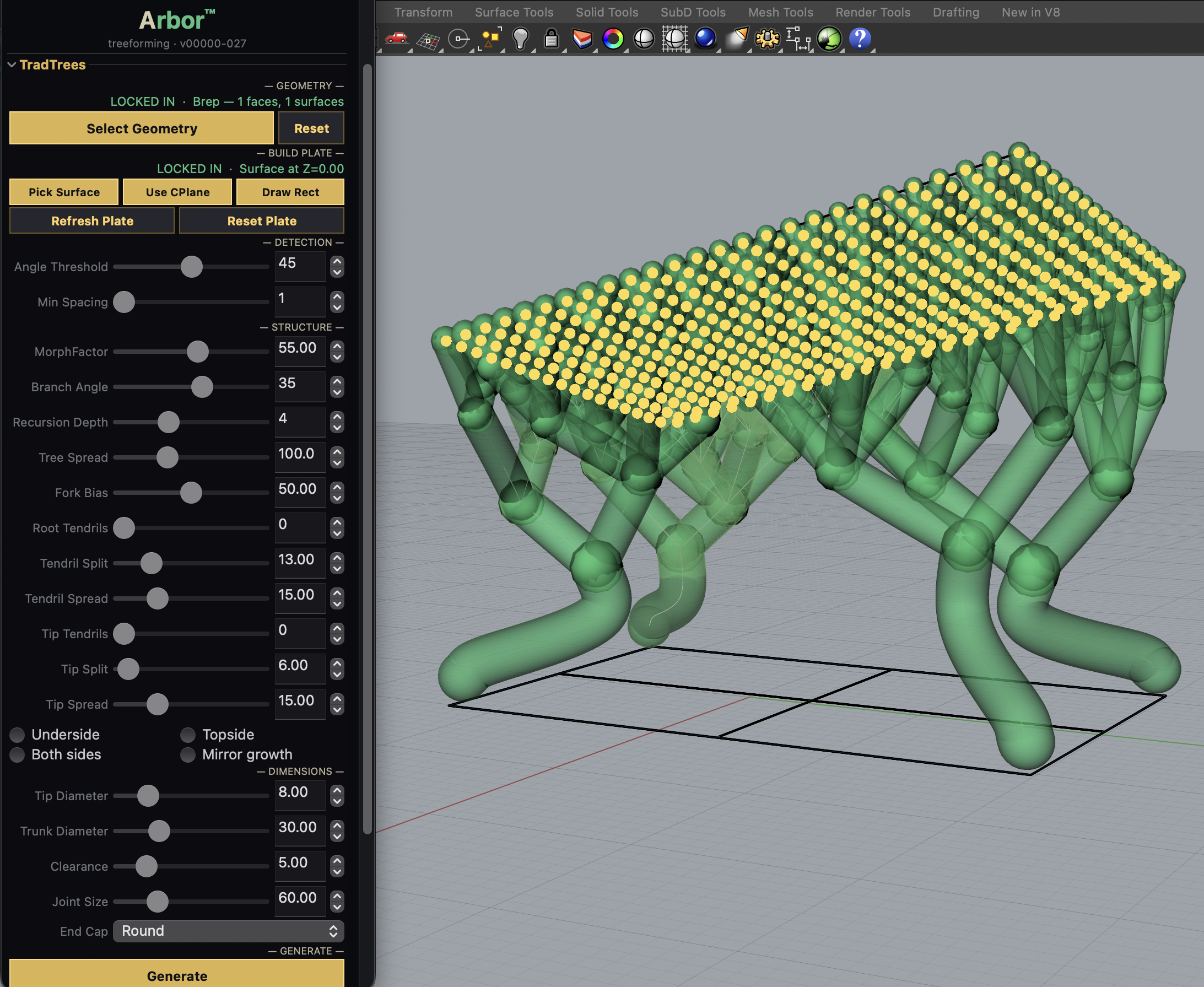Collapse the TradTrees section

click(x=10, y=64)
